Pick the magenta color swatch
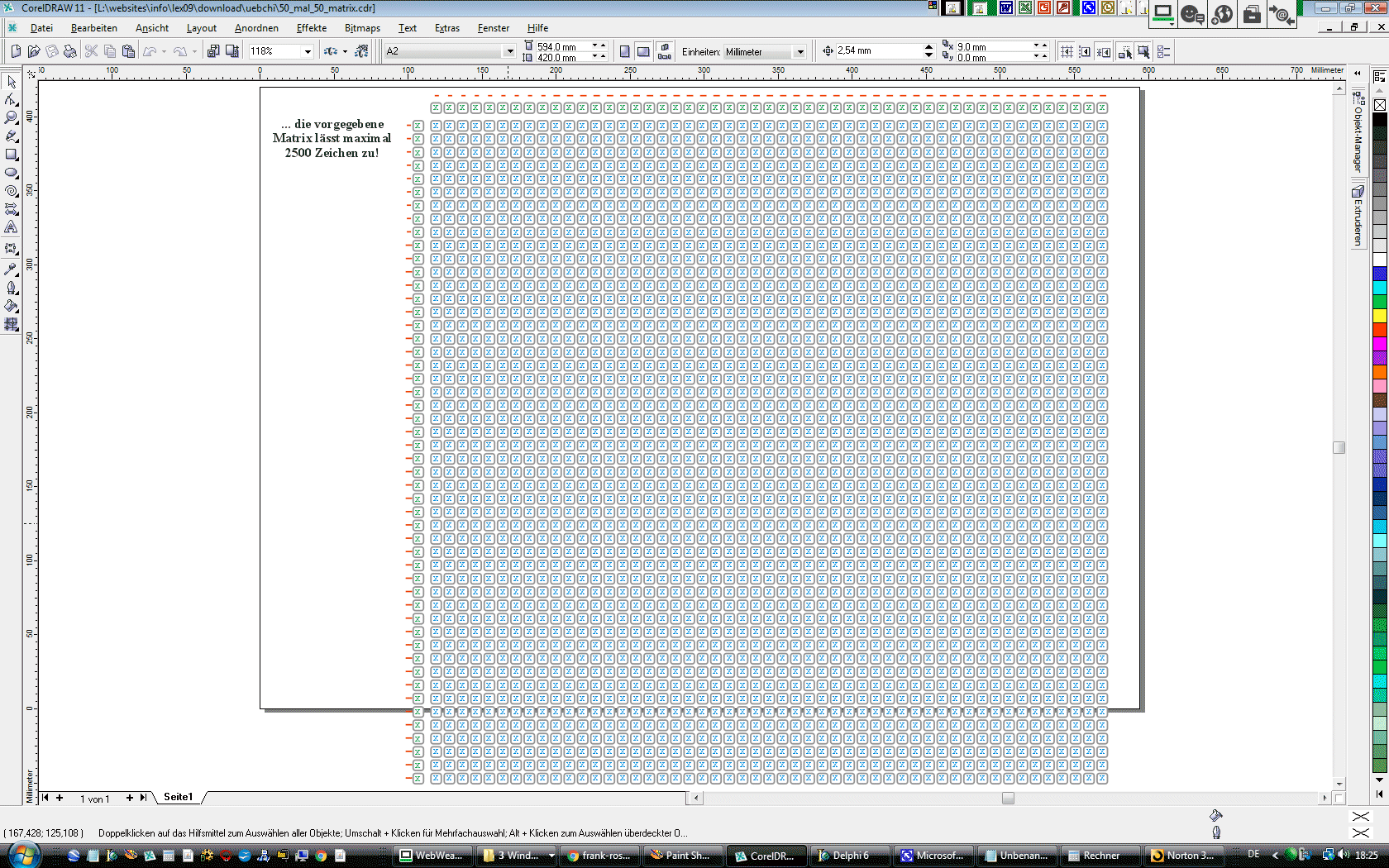 point(1380,344)
